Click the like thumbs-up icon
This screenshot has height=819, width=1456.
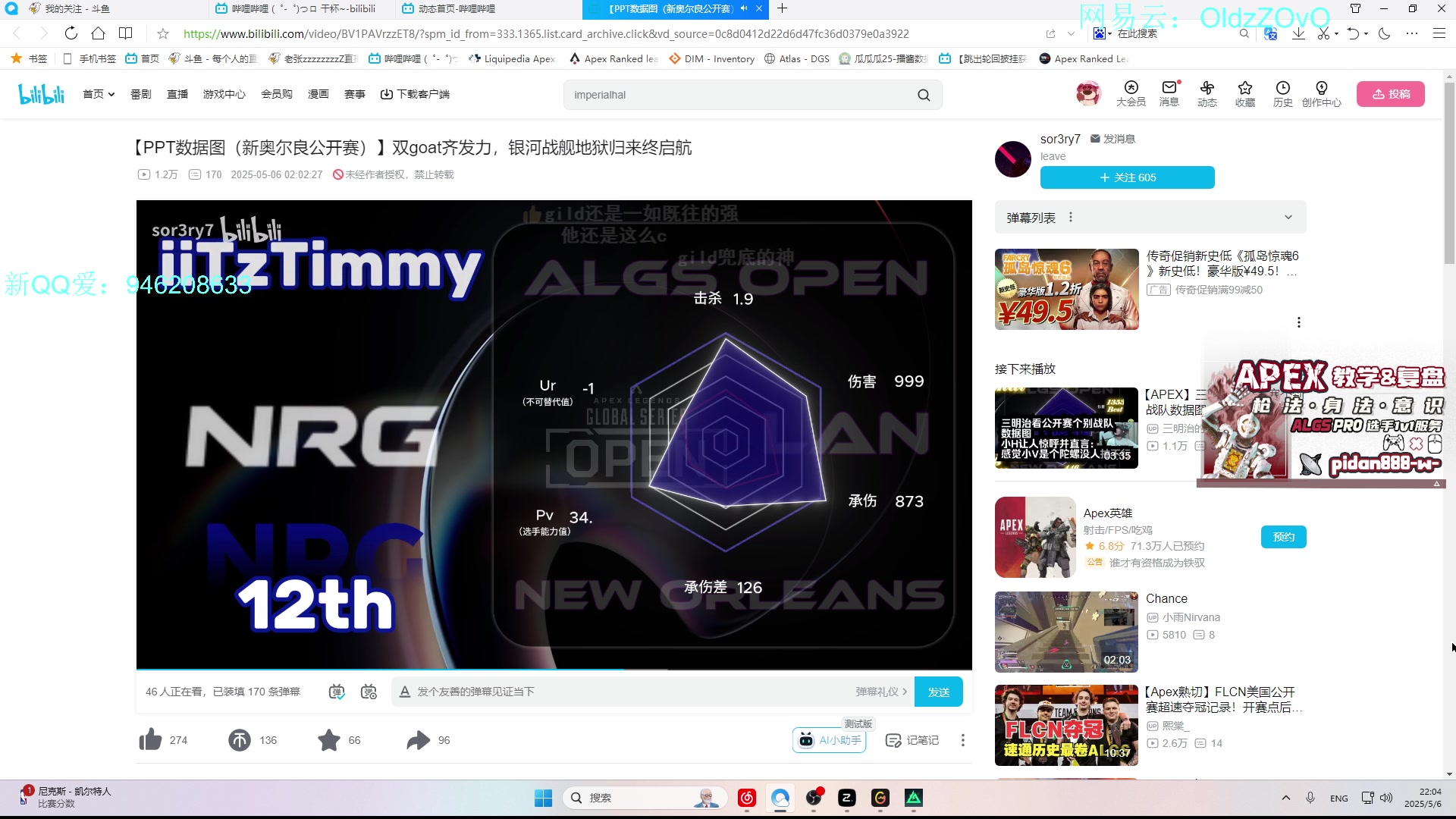click(151, 739)
